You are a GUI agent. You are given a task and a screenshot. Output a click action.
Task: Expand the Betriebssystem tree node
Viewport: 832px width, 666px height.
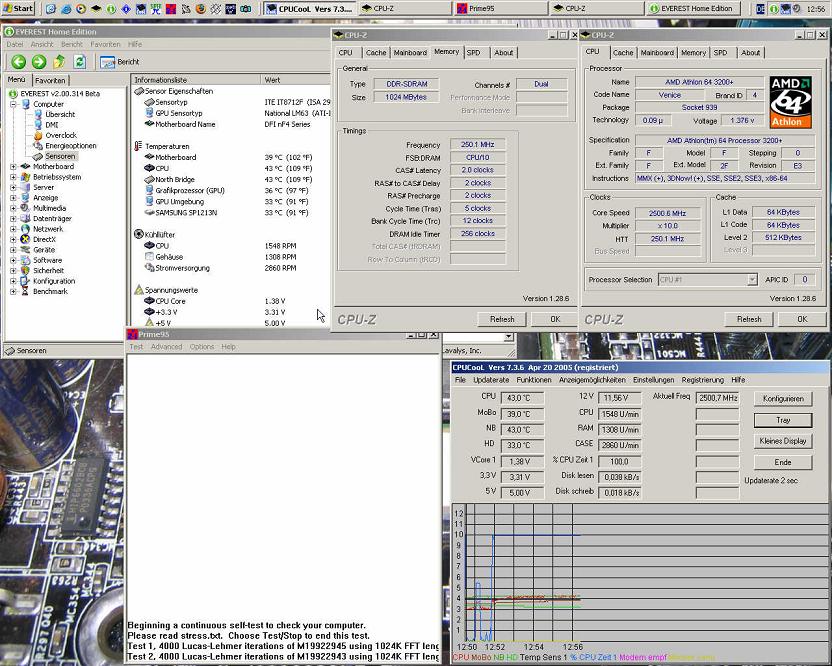(13, 177)
